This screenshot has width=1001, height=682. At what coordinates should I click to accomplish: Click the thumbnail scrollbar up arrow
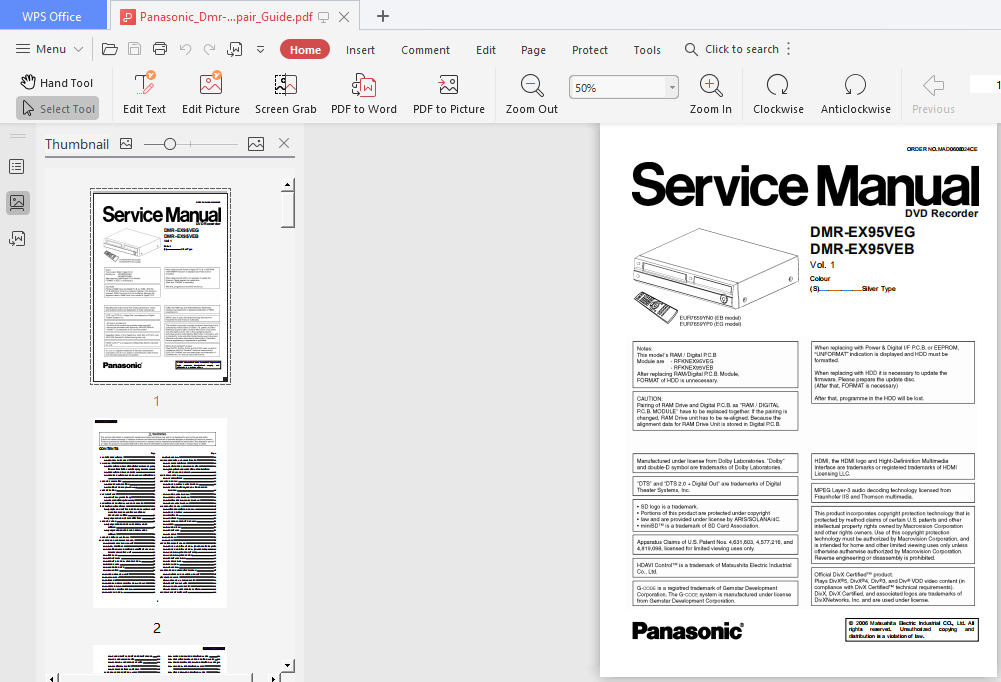pyautogui.click(x=287, y=185)
